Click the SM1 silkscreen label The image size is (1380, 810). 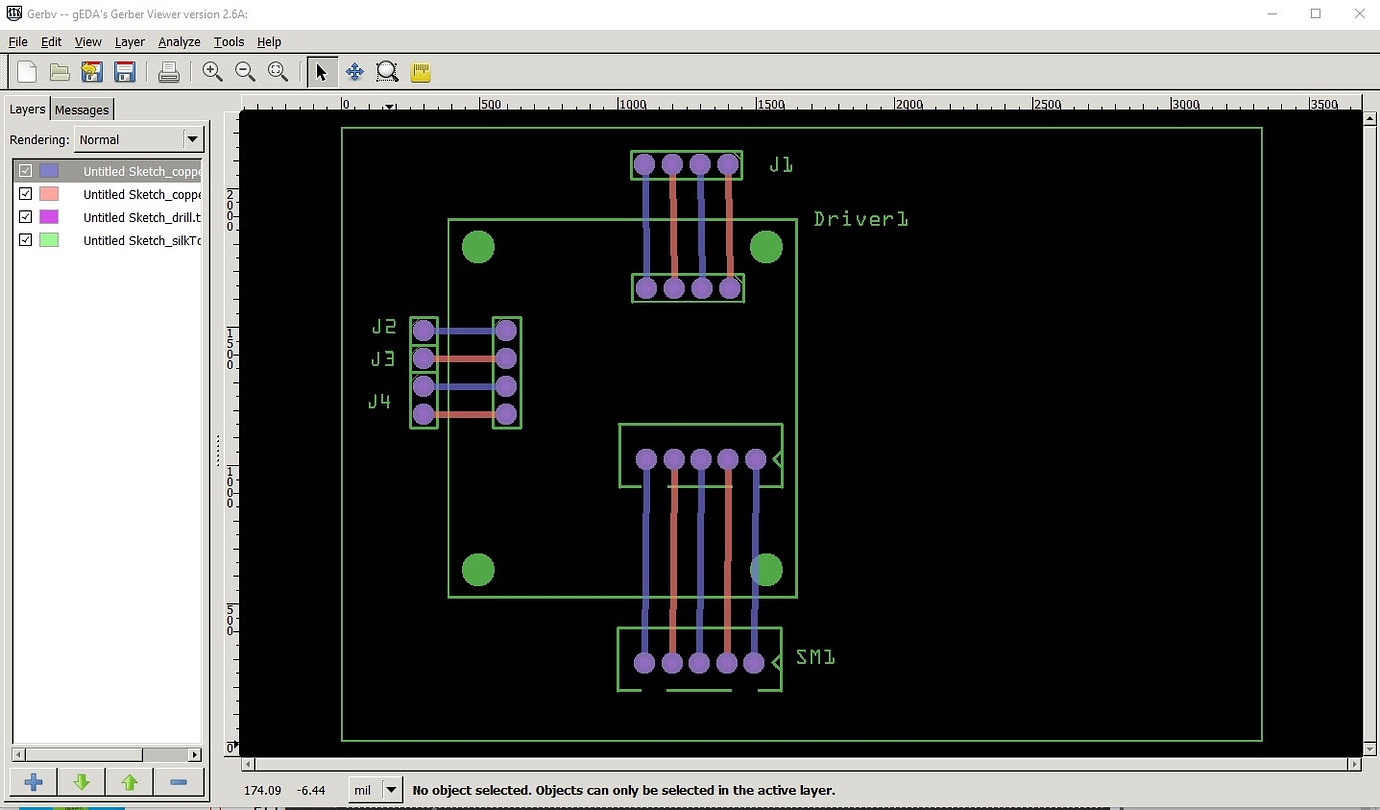tap(816, 657)
